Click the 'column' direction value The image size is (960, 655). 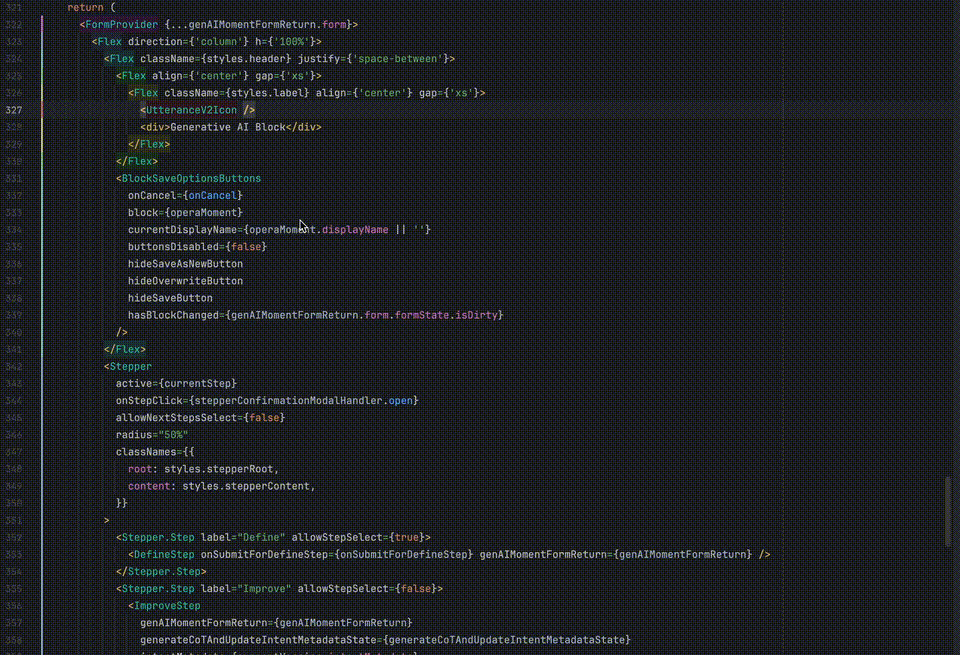point(219,42)
